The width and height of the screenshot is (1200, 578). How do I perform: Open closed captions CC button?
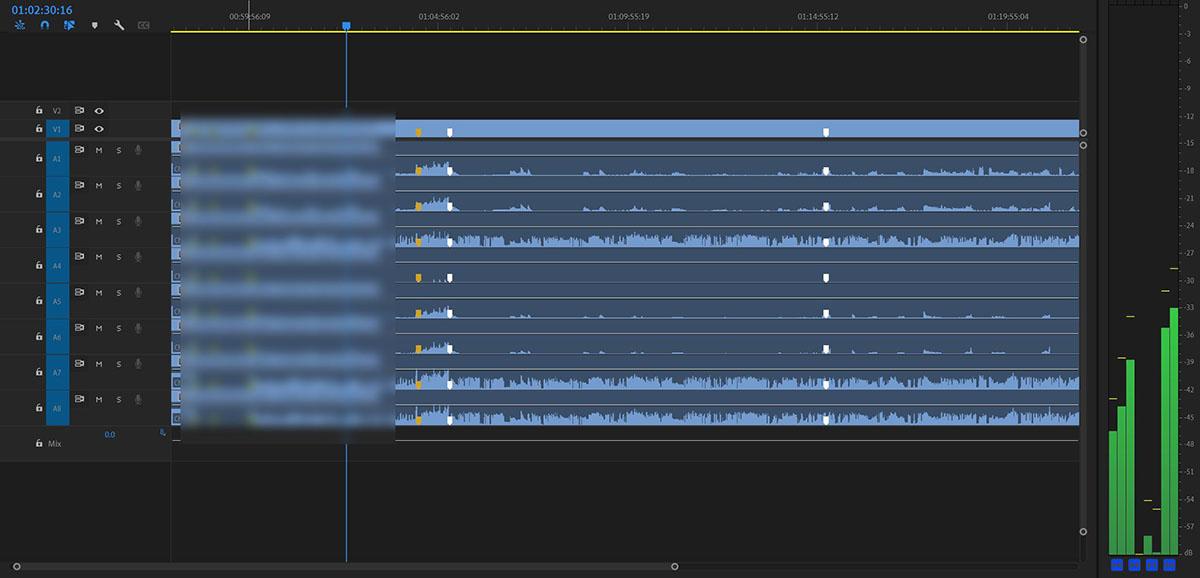coord(144,25)
